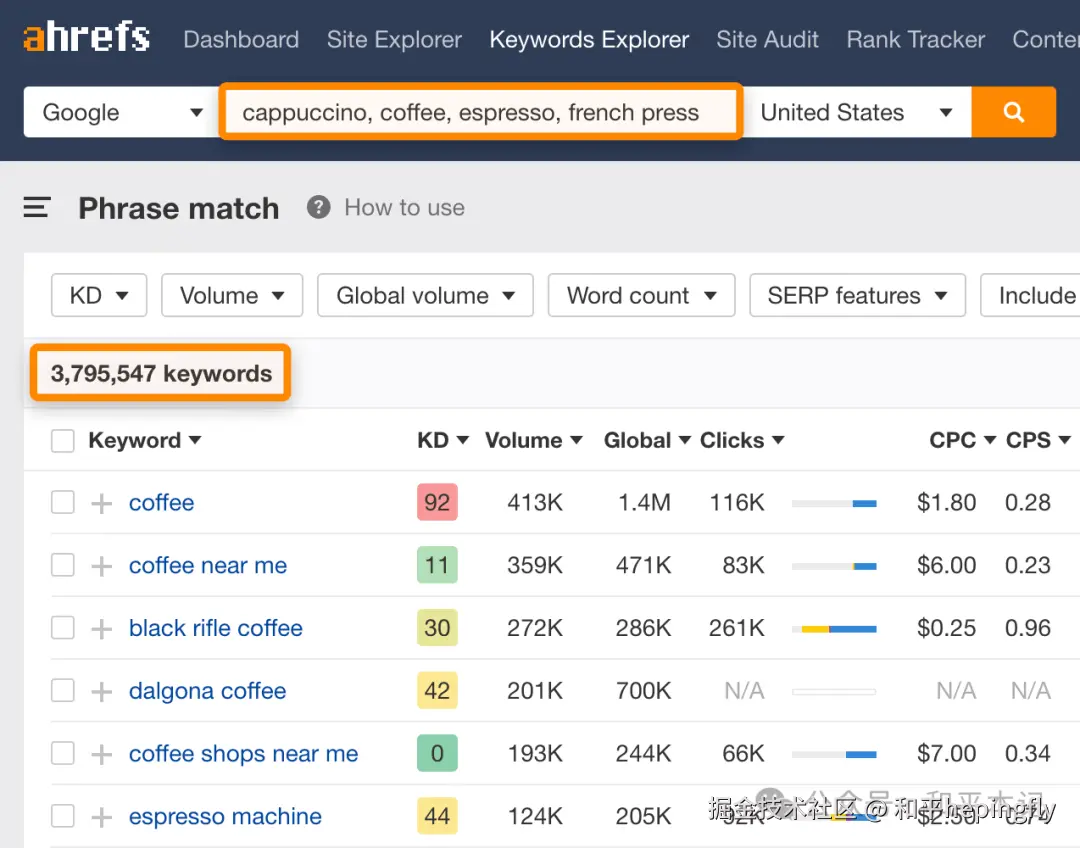The height and width of the screenshot is (848, 1080).
Task: Add coffee near me with plus icon
Action: coord(102,566)
